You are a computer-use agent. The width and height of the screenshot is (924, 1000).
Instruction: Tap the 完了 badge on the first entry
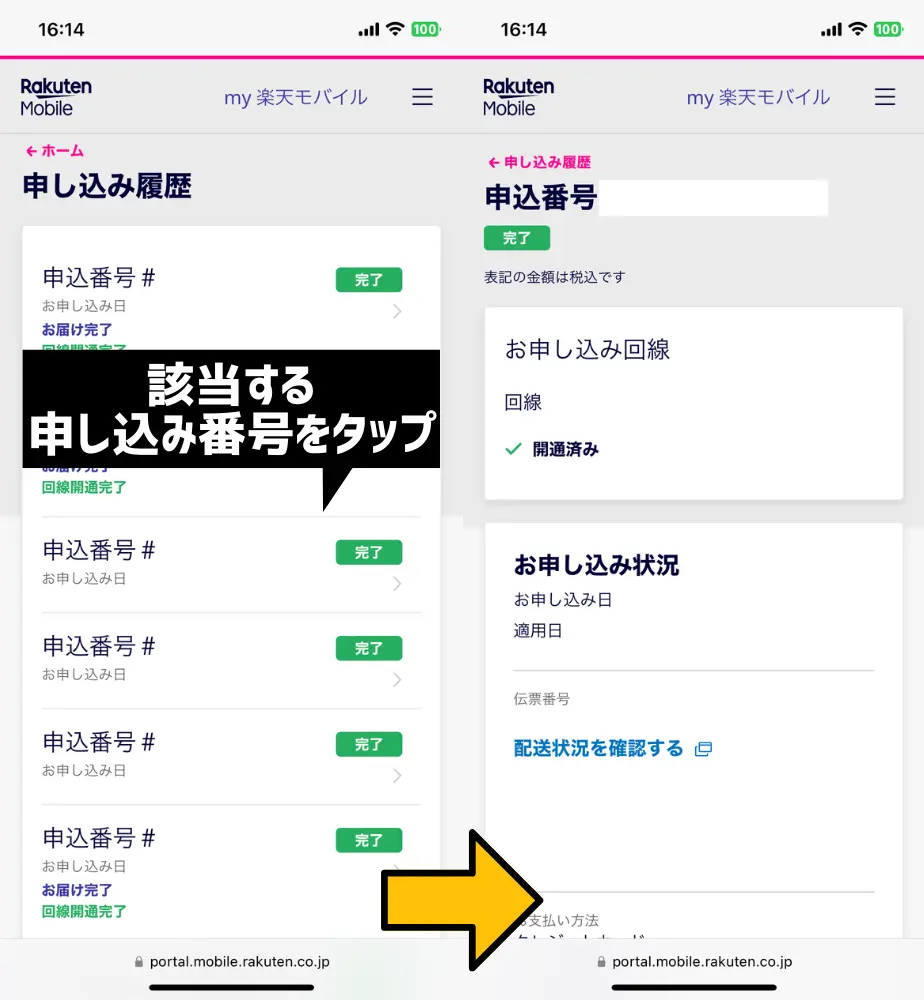point(368,280)
